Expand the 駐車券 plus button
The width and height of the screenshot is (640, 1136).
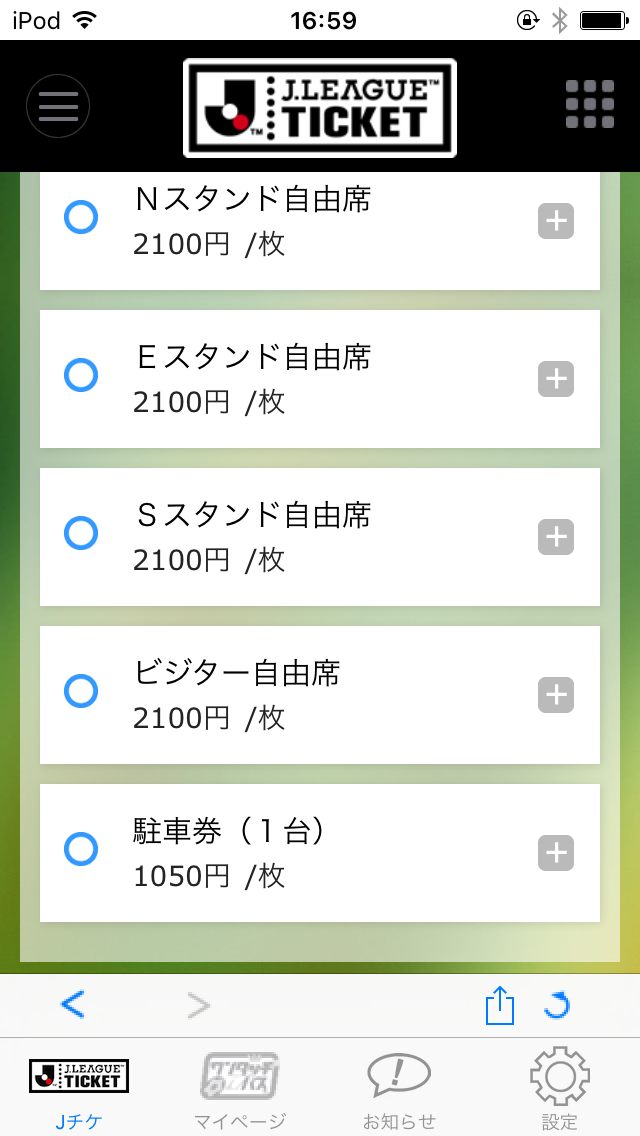click(556, 853)
